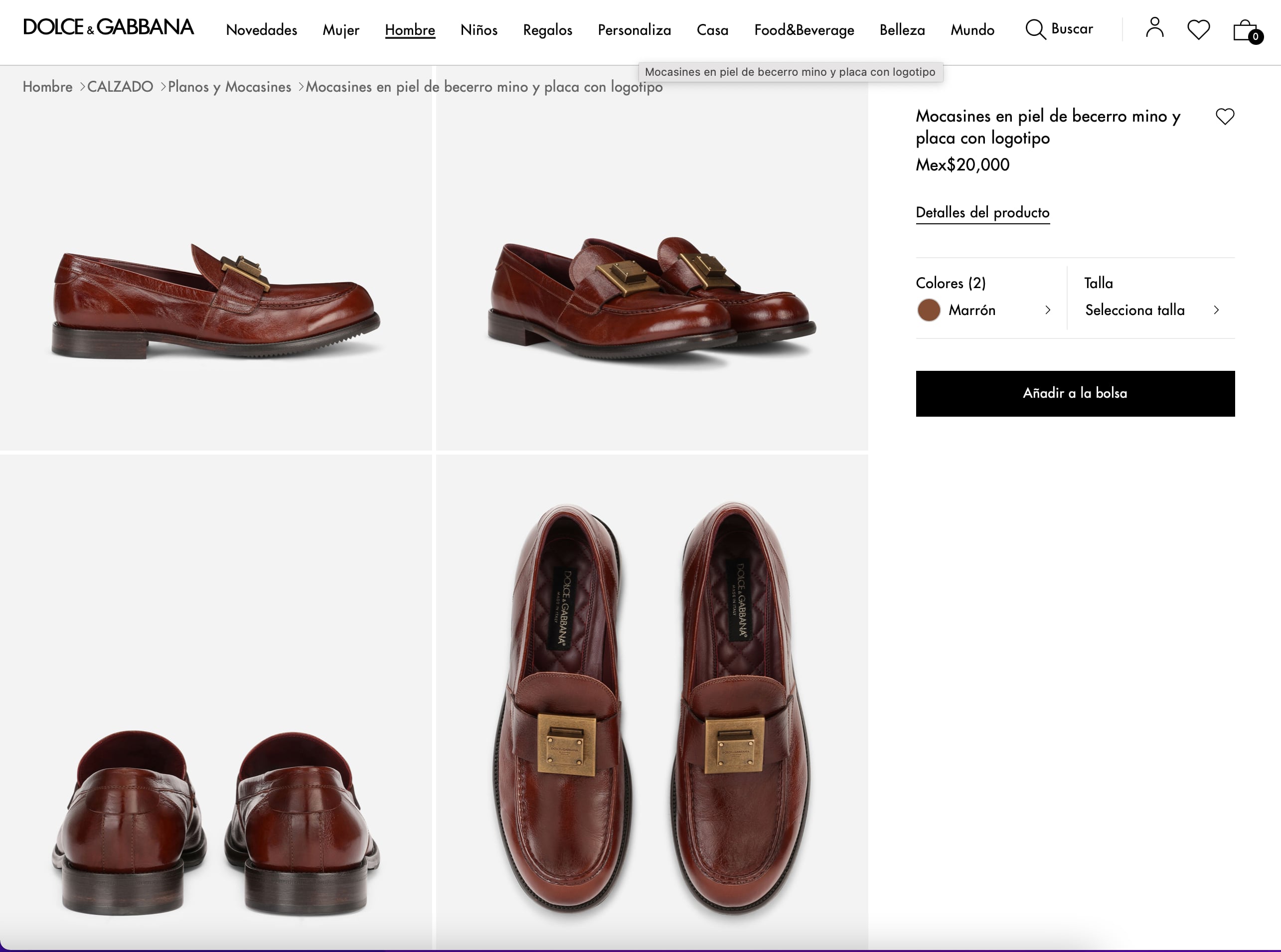Open the Selecciona talla size dropdown
The width and height of the screenshot is (1281, 952).
coord(1151,310)
